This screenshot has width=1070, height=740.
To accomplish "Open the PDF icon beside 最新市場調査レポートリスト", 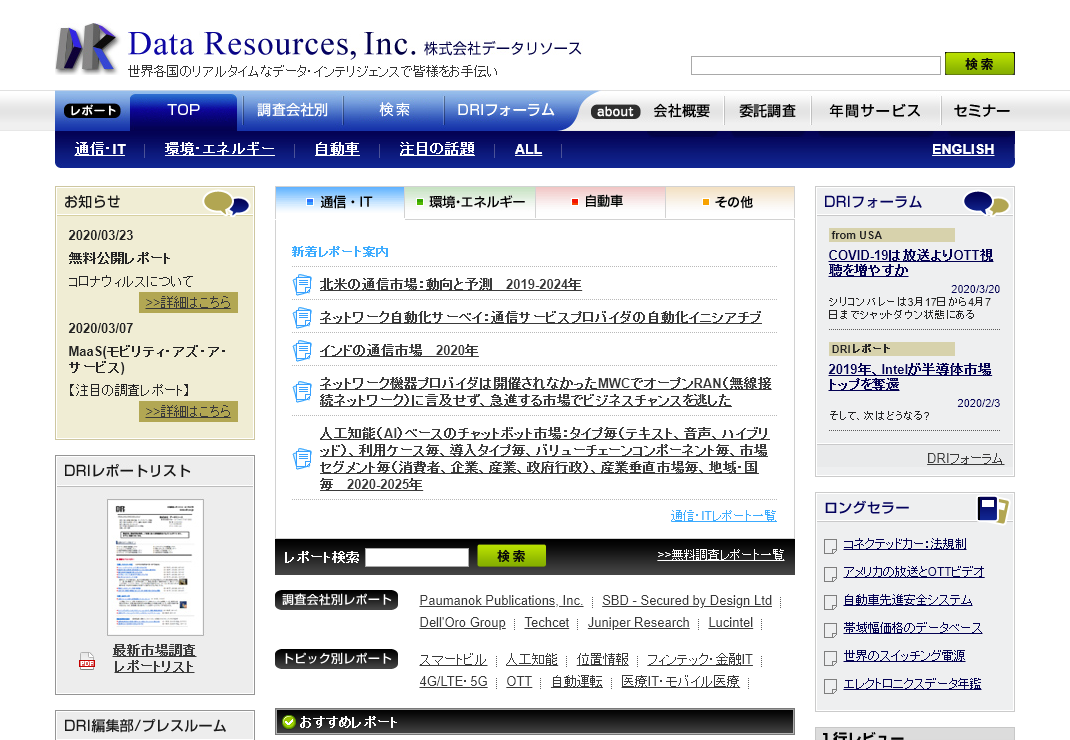I will pos(87,660).
